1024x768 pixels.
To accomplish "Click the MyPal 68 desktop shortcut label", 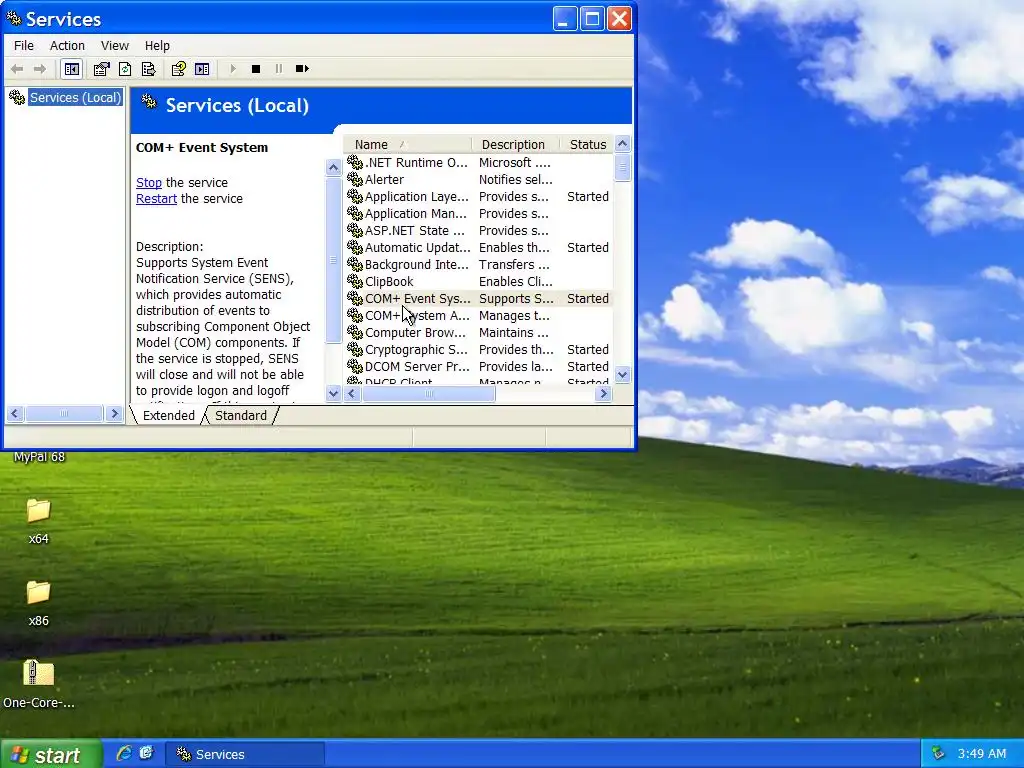I will 39,456.
